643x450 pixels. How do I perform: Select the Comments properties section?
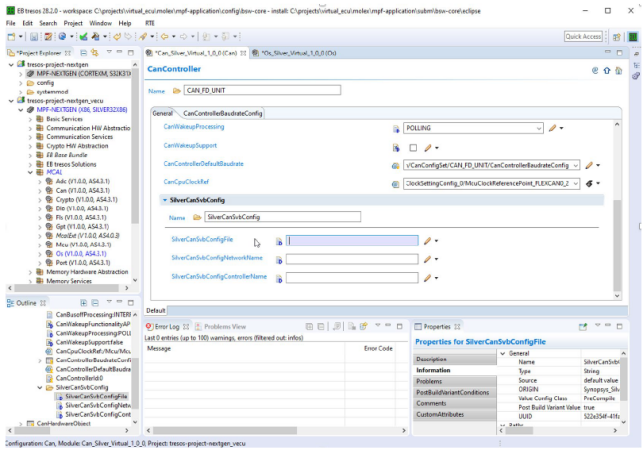454,404
